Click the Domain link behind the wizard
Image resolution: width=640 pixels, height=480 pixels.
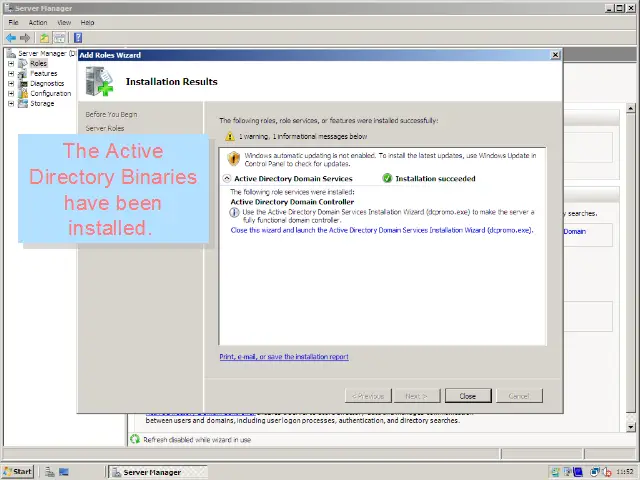tap(575, 231)
